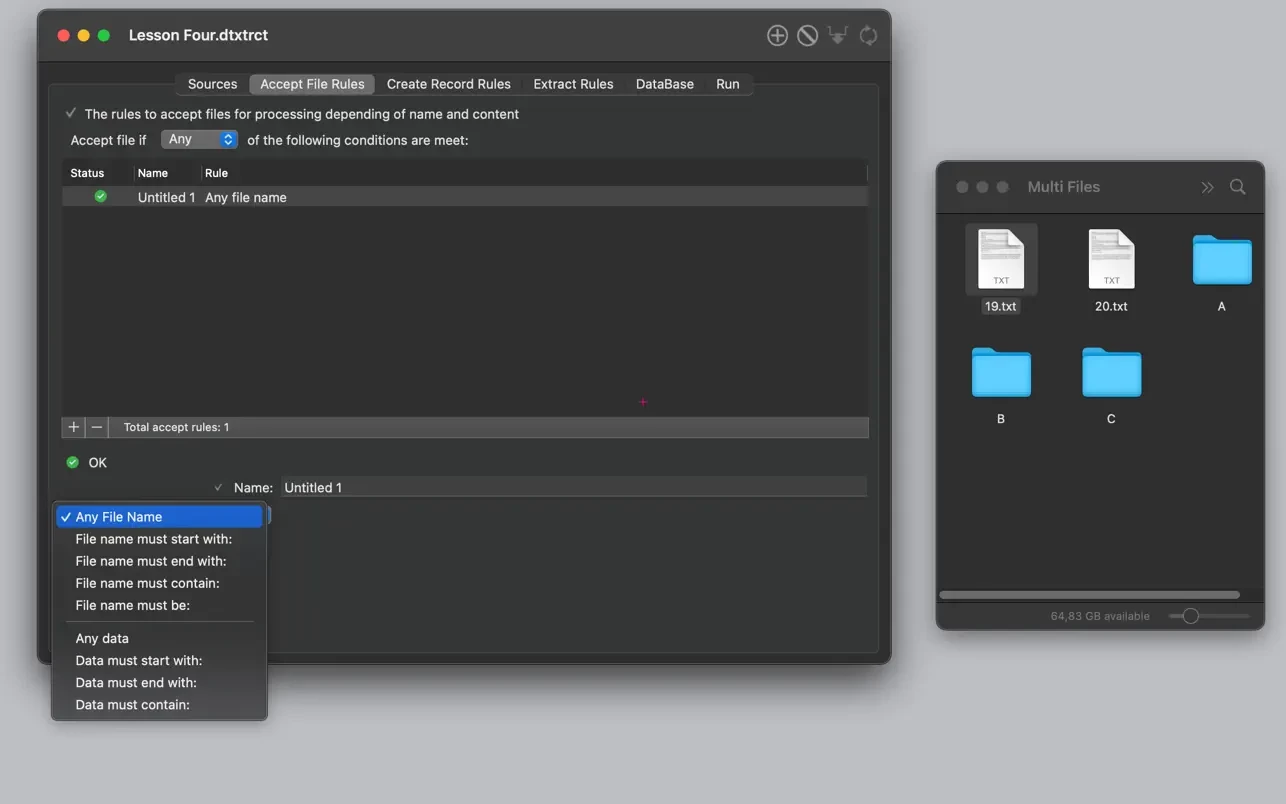1286x804 pixels.
Task: Switch to the Extract Rules tab
Action: click(573, 84)
